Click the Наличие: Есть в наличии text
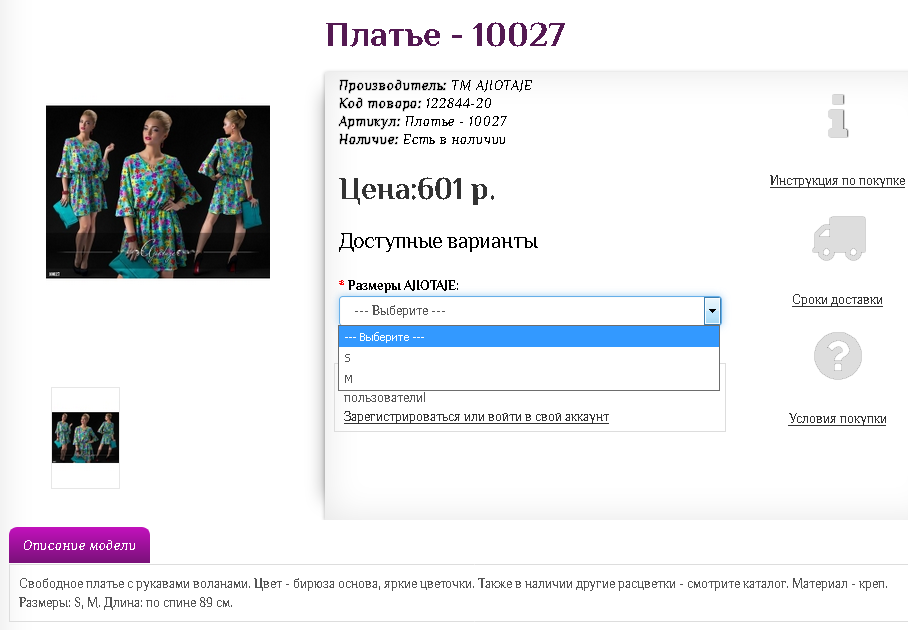This screenshot has width=908, height=630. 422,139
